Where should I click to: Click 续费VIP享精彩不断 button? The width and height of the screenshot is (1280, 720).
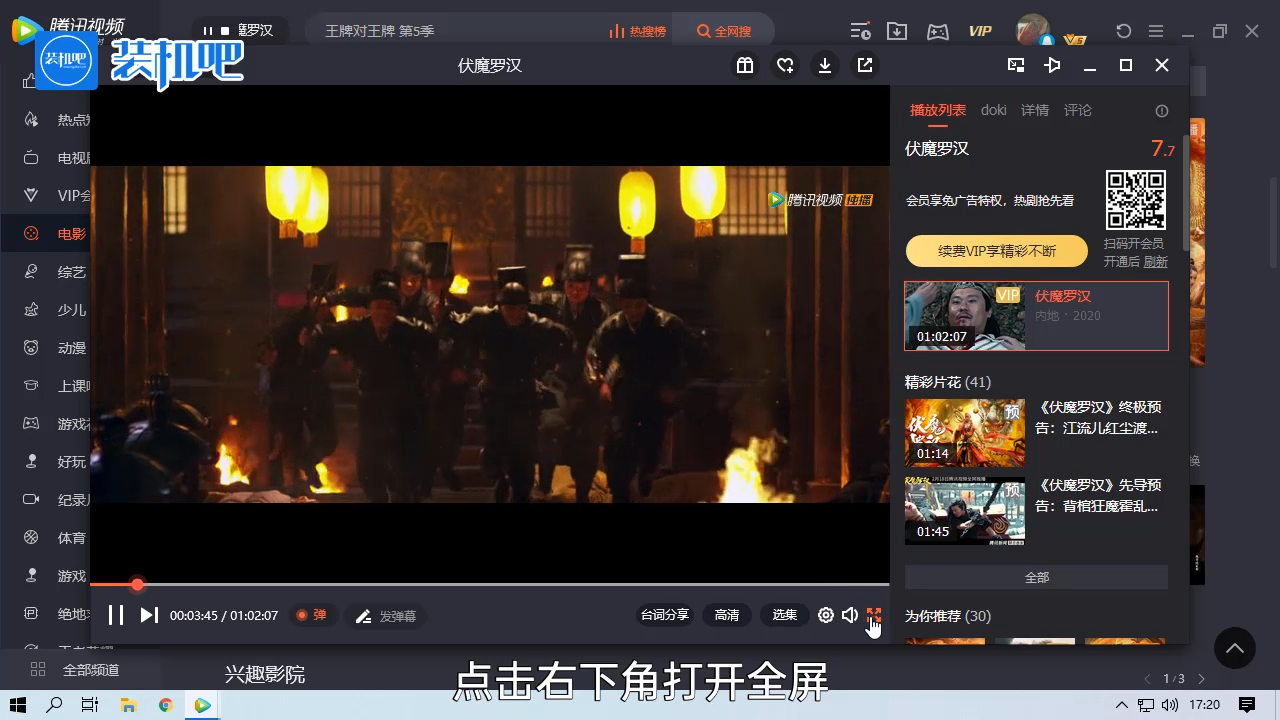click(996, 251)
